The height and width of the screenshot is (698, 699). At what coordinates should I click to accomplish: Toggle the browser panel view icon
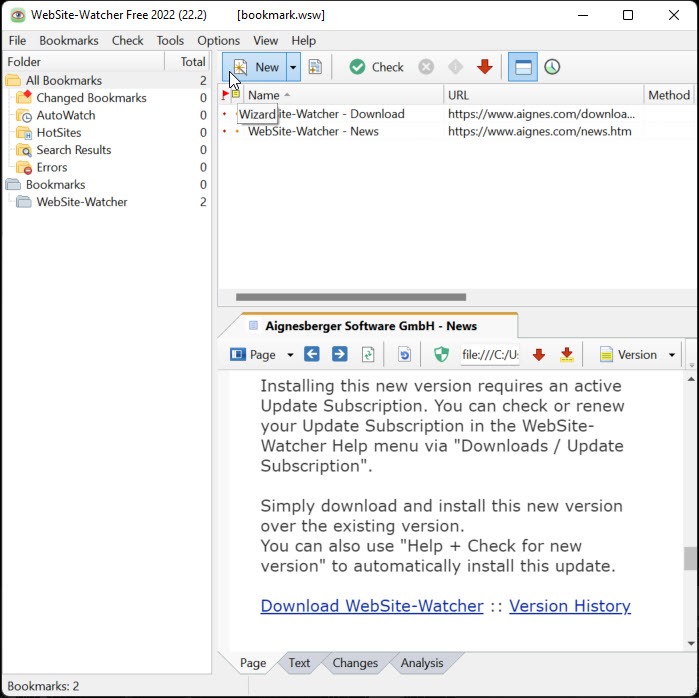(x=521, y=67)
